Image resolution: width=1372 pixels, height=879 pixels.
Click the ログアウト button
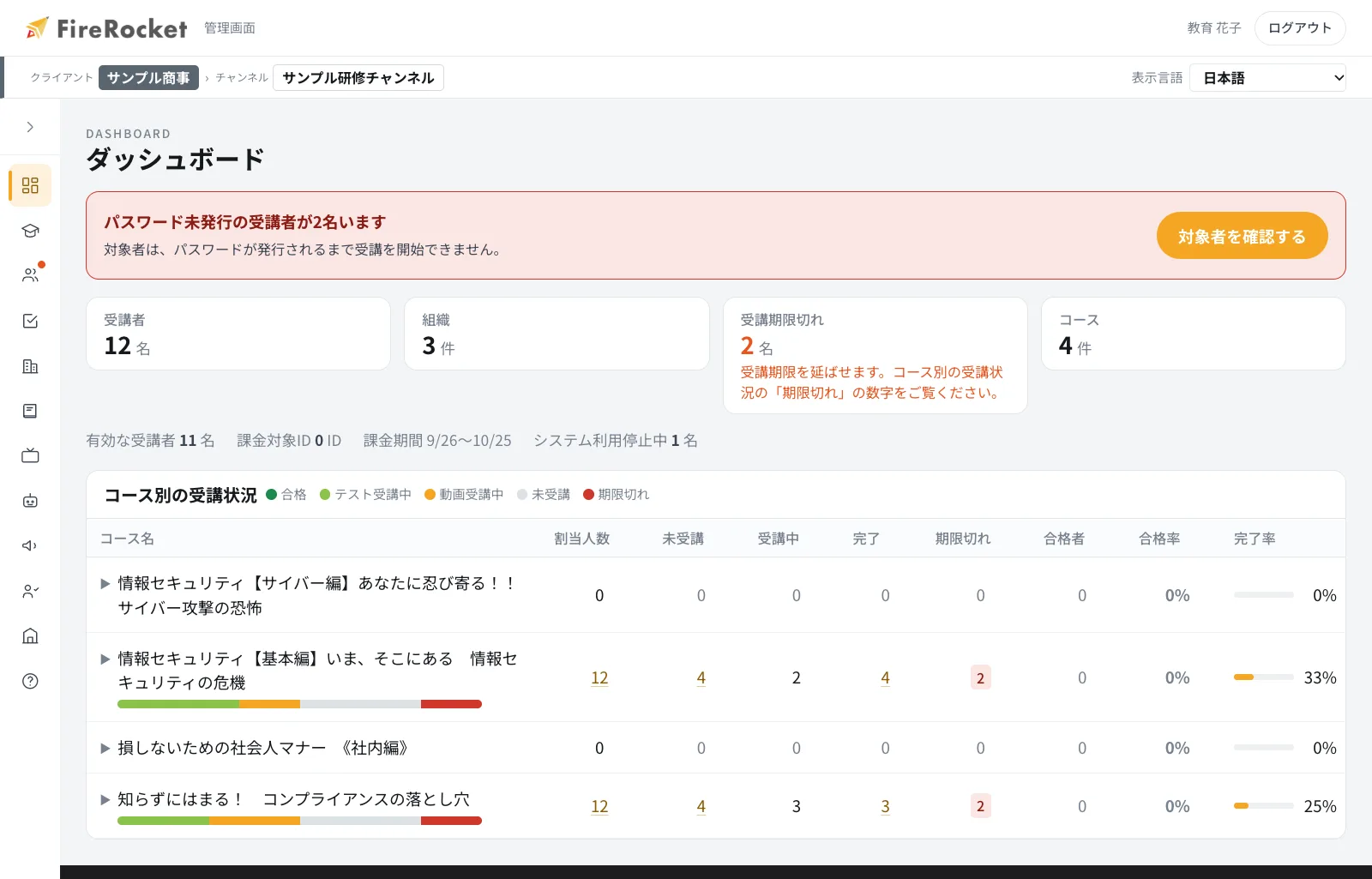pyautogui.click(x=1300, y=28)
